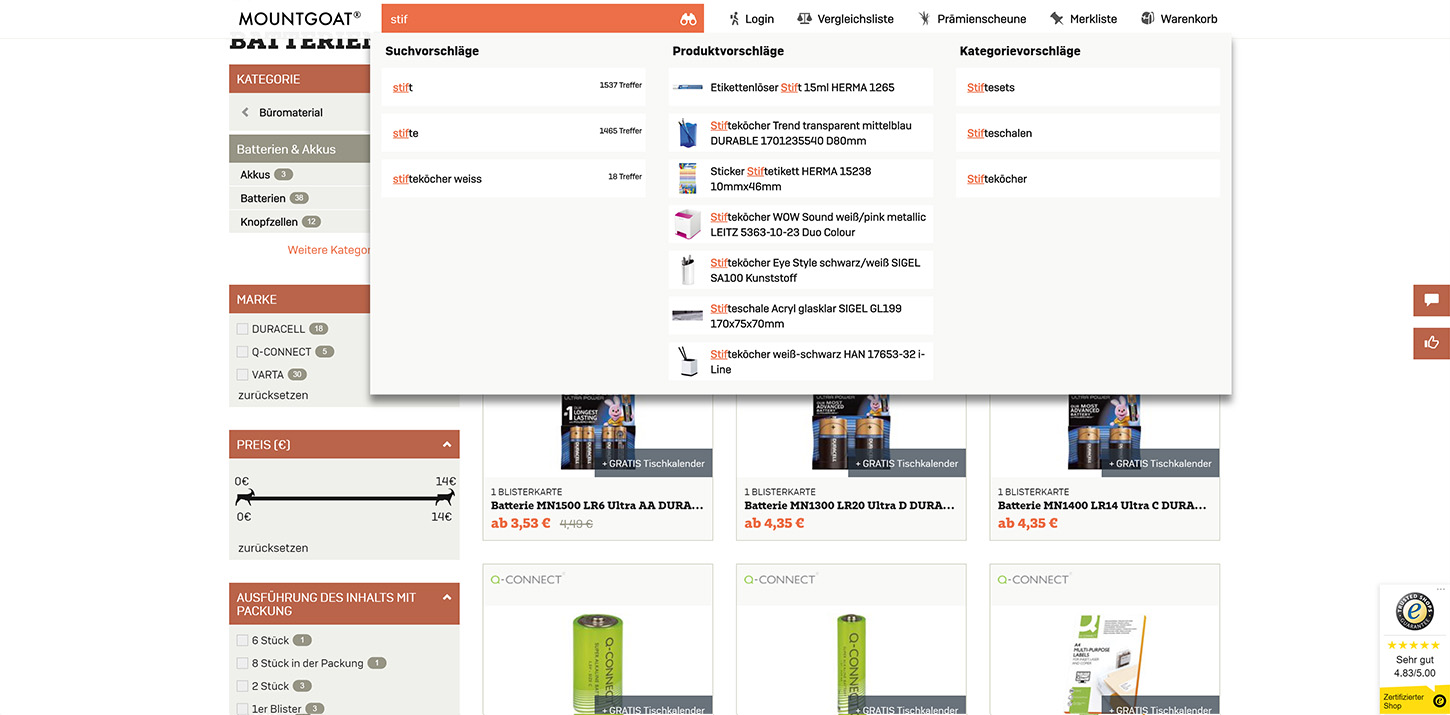Click the price range slider track
The height and width of the screenshot is (715, 1450).
pyautogui.click(x=345, y=498)
